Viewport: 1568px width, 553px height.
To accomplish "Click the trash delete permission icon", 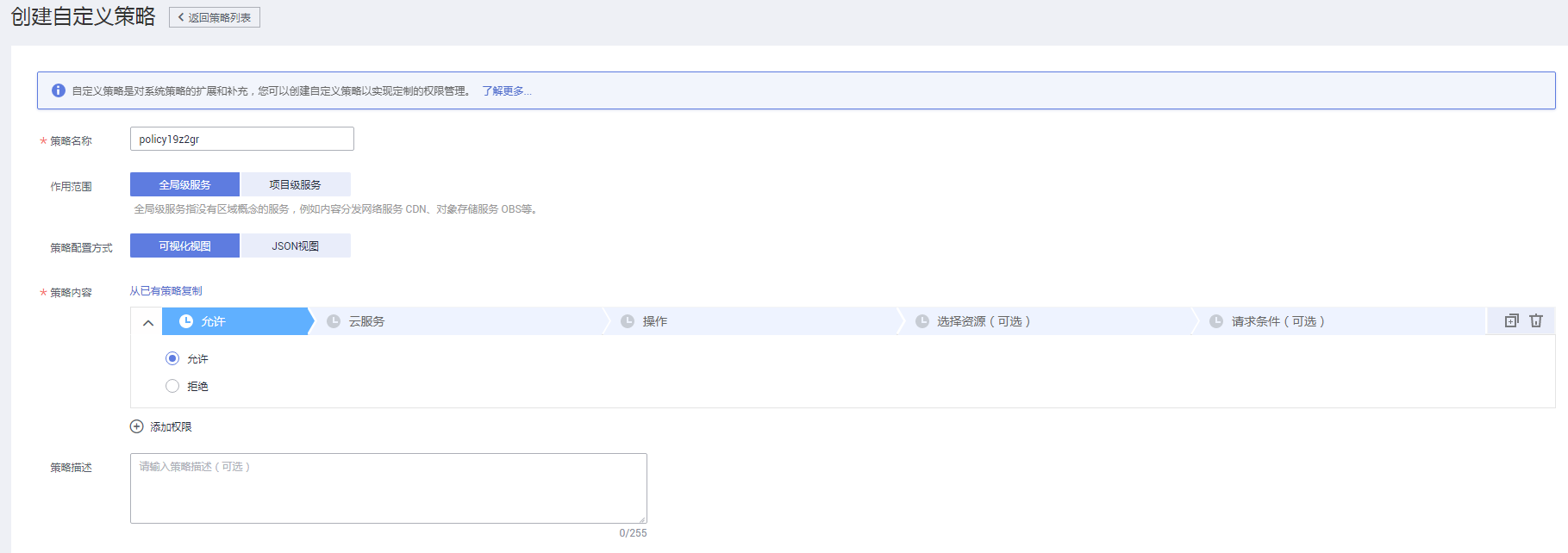I will pyautogui.click(x=1536, y=320).
